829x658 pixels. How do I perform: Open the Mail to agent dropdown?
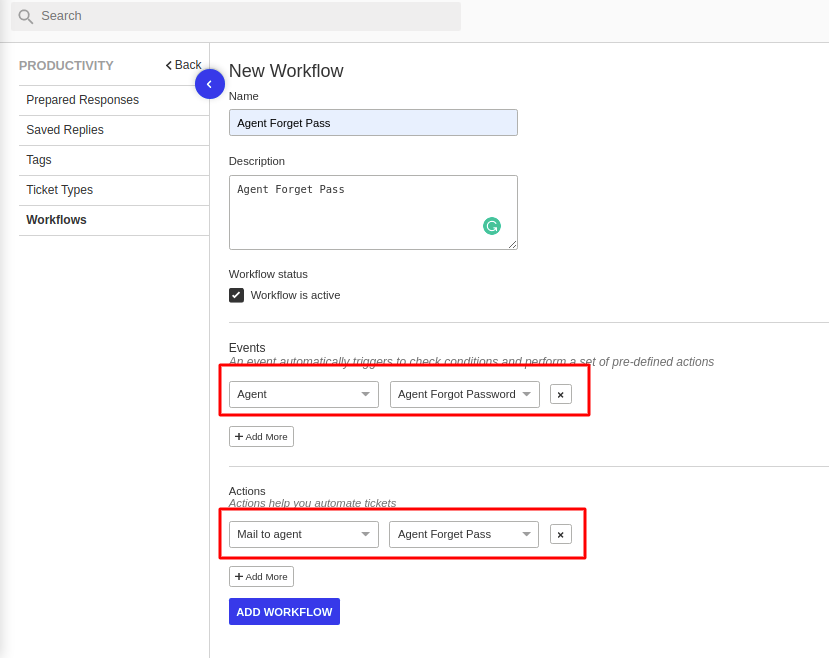pyautogui.click(x=302, y=534)
